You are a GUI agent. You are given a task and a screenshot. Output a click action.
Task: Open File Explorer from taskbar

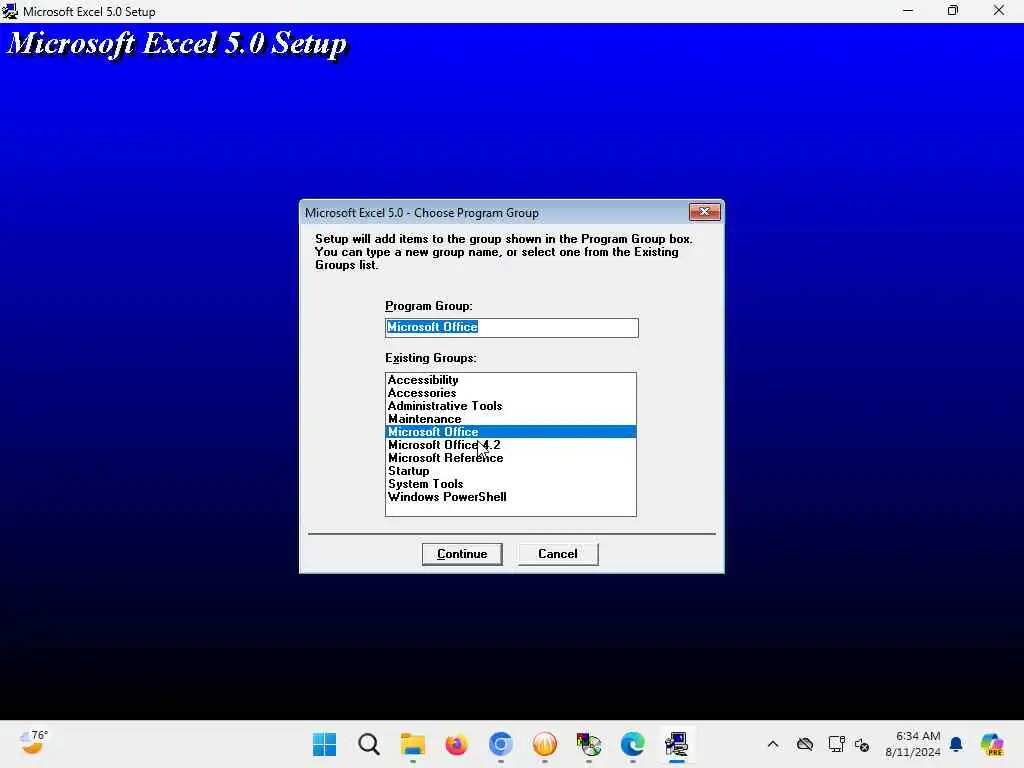(413, 744)
